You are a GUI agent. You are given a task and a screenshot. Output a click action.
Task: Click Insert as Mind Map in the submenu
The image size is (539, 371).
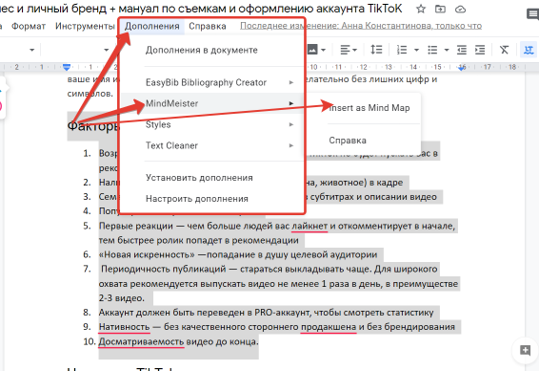pyautogui.click(x=369, y=108)
